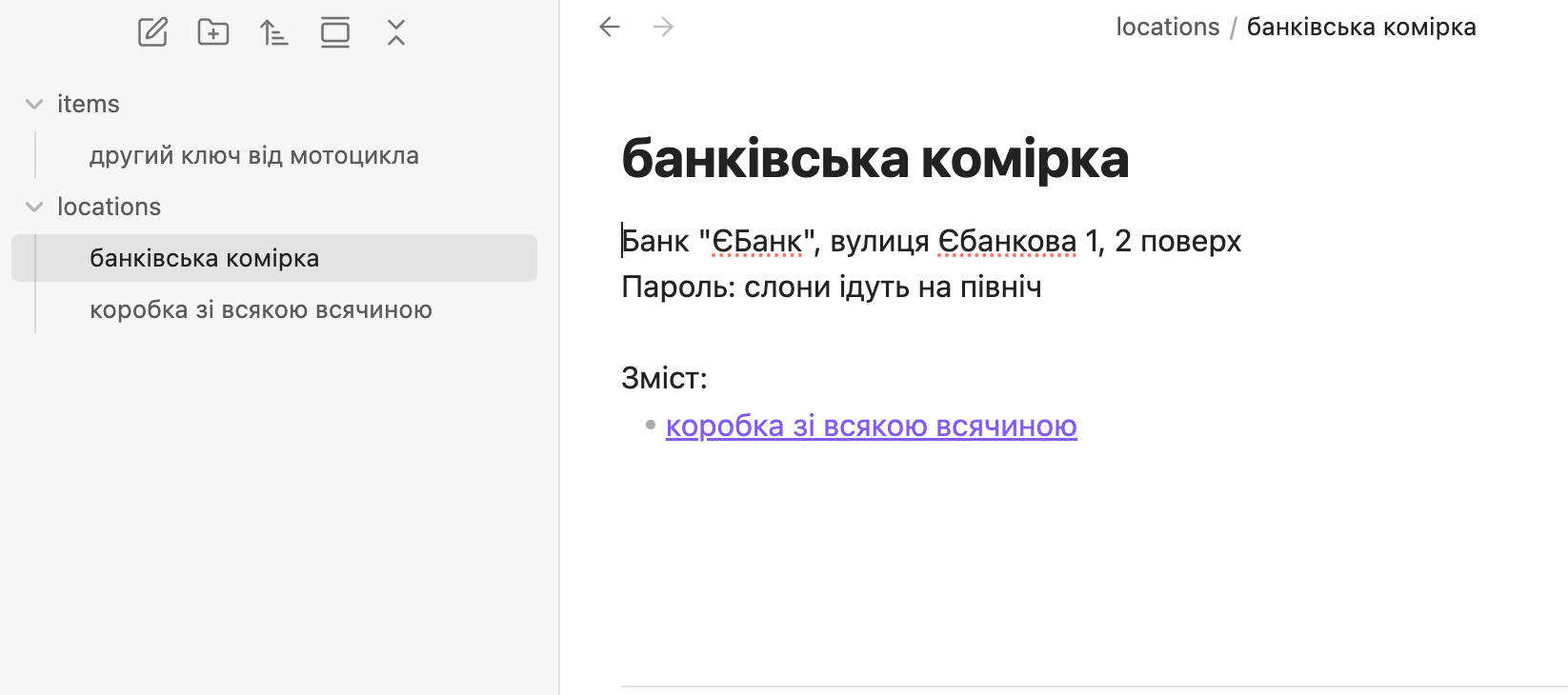Open the sort order icon in the toolbar

(x=274, y=31)
